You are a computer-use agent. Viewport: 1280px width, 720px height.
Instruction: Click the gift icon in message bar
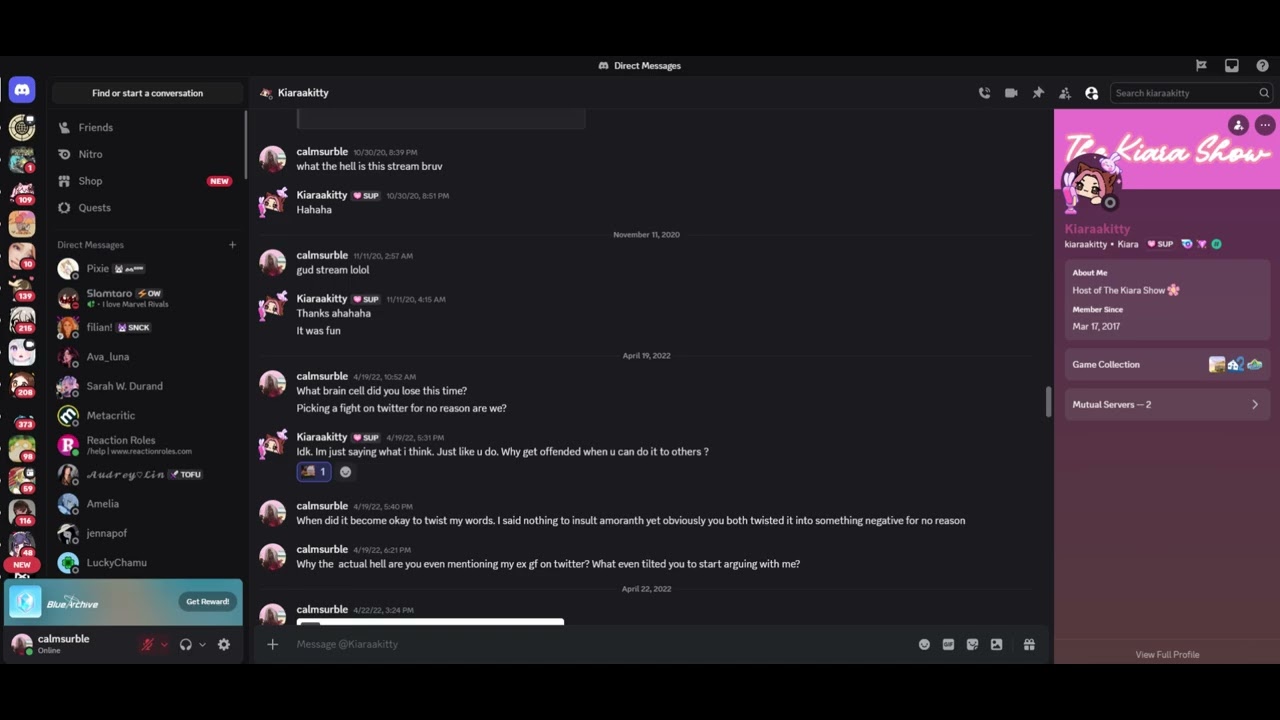1029,645
